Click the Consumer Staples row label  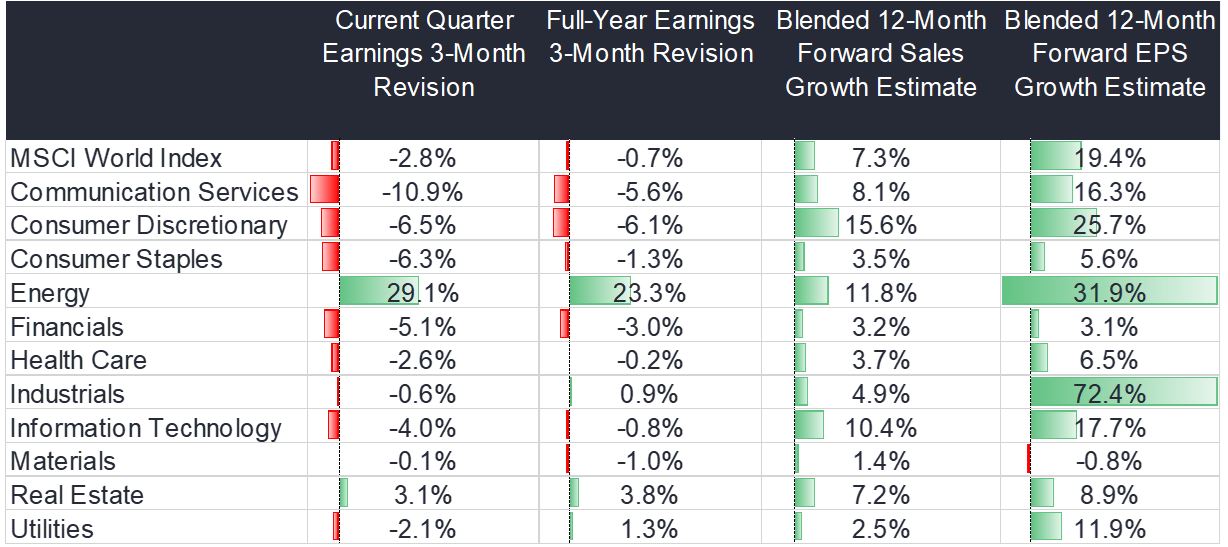point(116,259)
